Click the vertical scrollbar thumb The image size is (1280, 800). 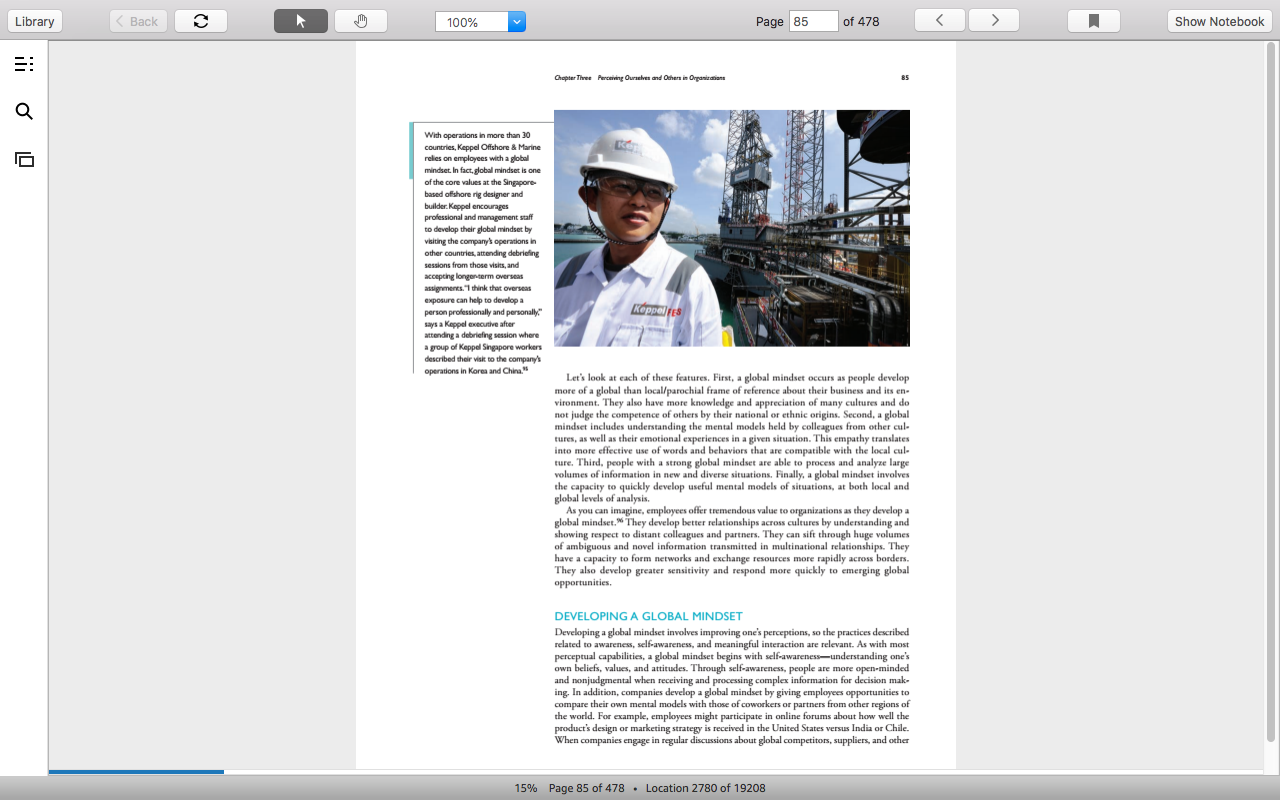pos(1272,390)
